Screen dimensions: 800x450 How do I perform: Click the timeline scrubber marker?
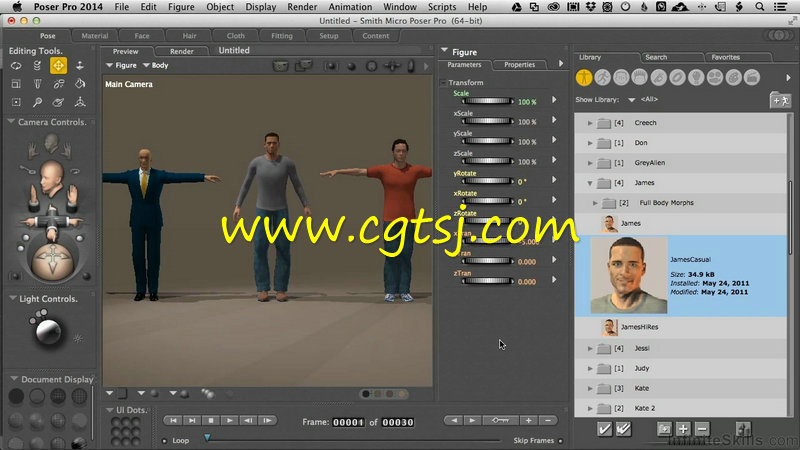[207, 438]
